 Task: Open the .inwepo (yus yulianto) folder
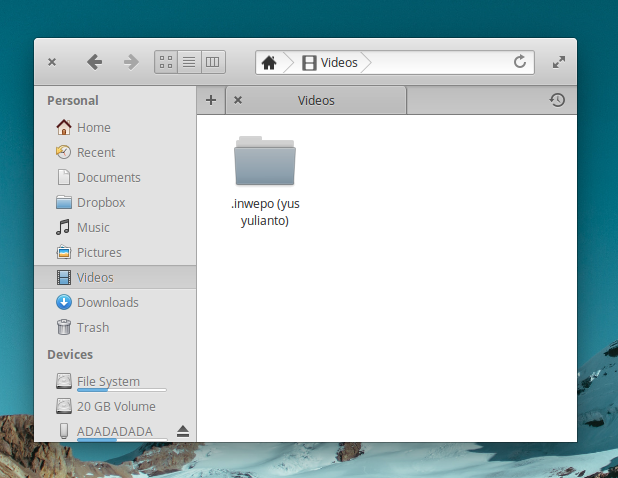264,163
